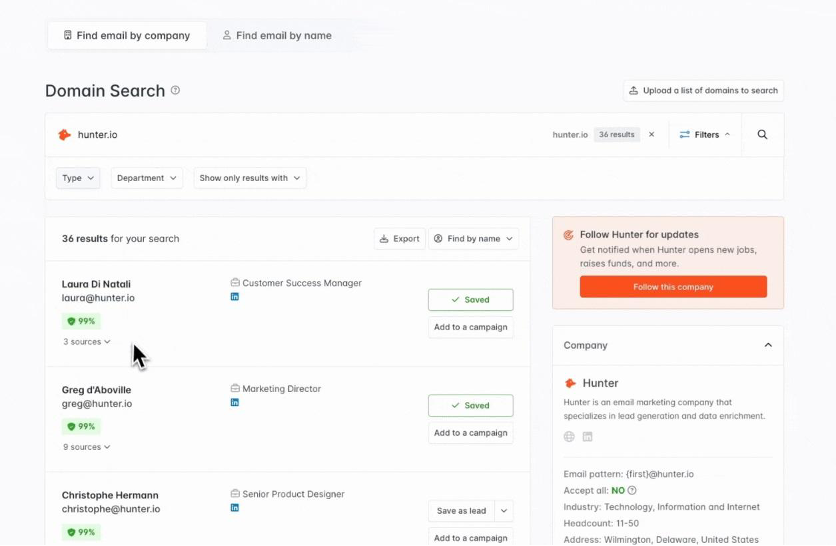
Task: Open Hunter company LinkedIn icon
Action: [587, 437]
